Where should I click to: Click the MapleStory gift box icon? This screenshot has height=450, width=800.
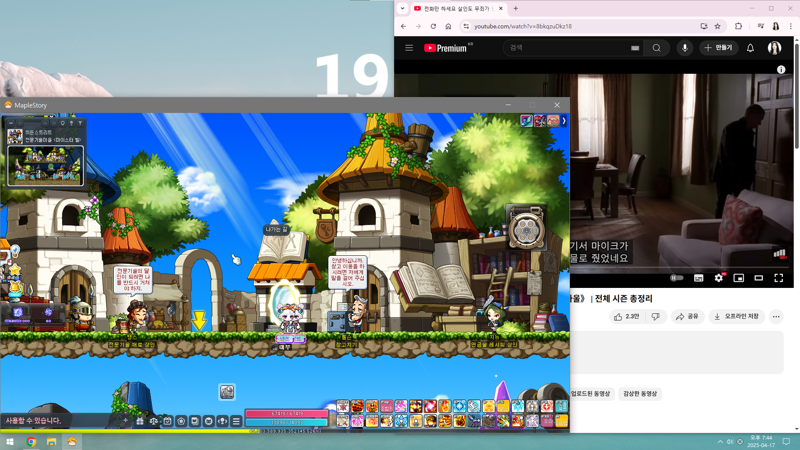coord(140,421)
